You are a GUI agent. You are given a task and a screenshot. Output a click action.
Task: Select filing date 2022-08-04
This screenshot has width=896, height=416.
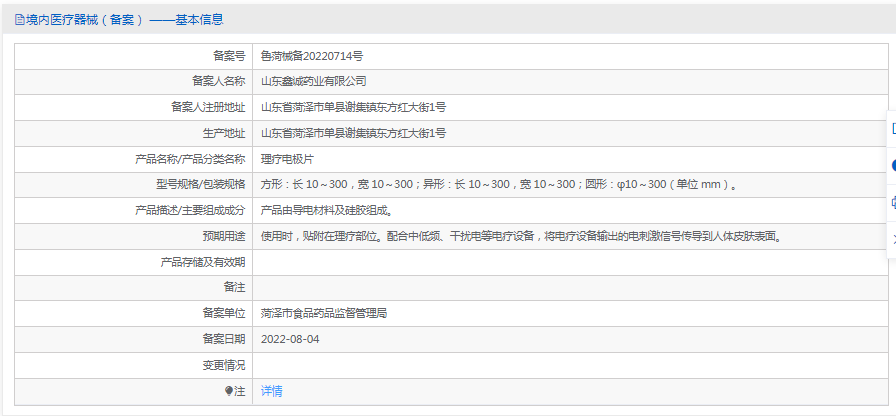point(290,339)
